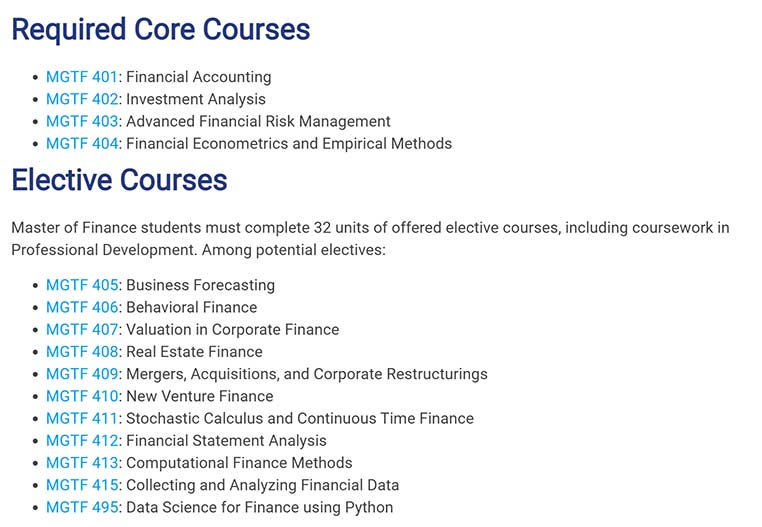Visit the MGTF 409 course link
Image resolution: width=762 pixels, height=527 pixels.
(82, 374)
